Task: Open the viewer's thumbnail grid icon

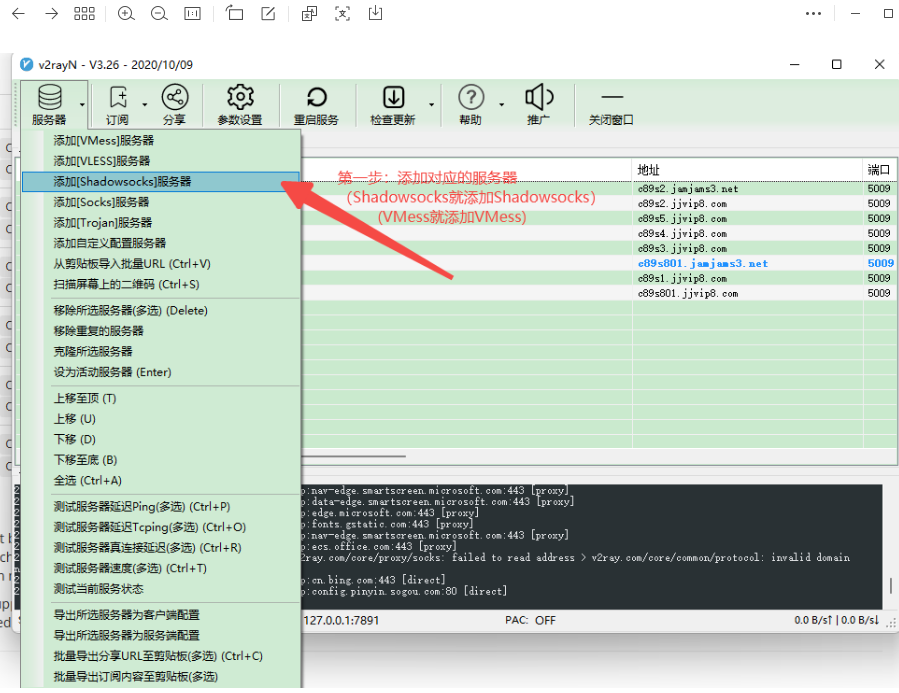Action: [84, 14]
